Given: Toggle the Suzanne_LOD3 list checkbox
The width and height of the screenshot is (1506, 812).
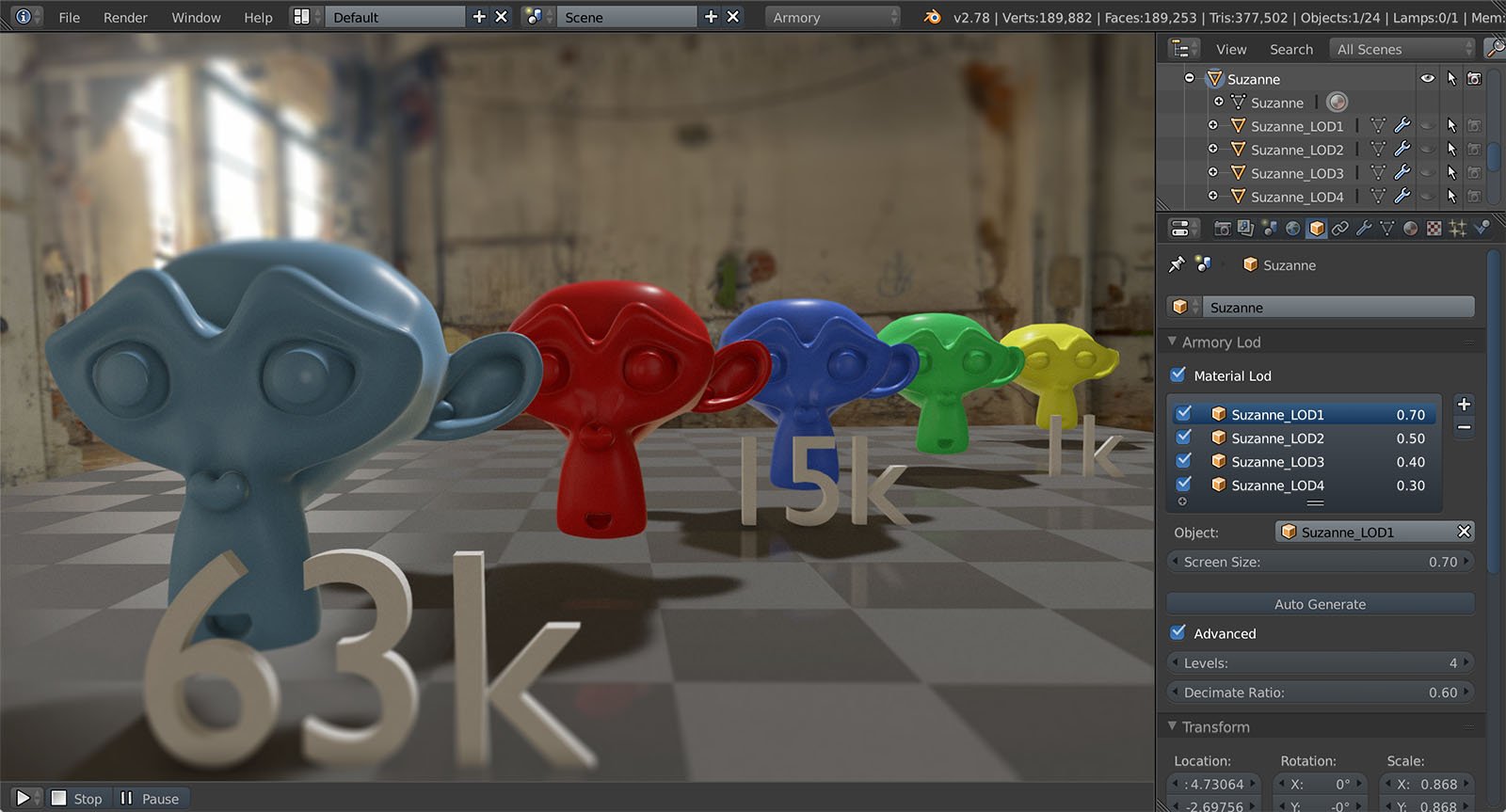Looking at the screenshot, I should [1184, 460].
